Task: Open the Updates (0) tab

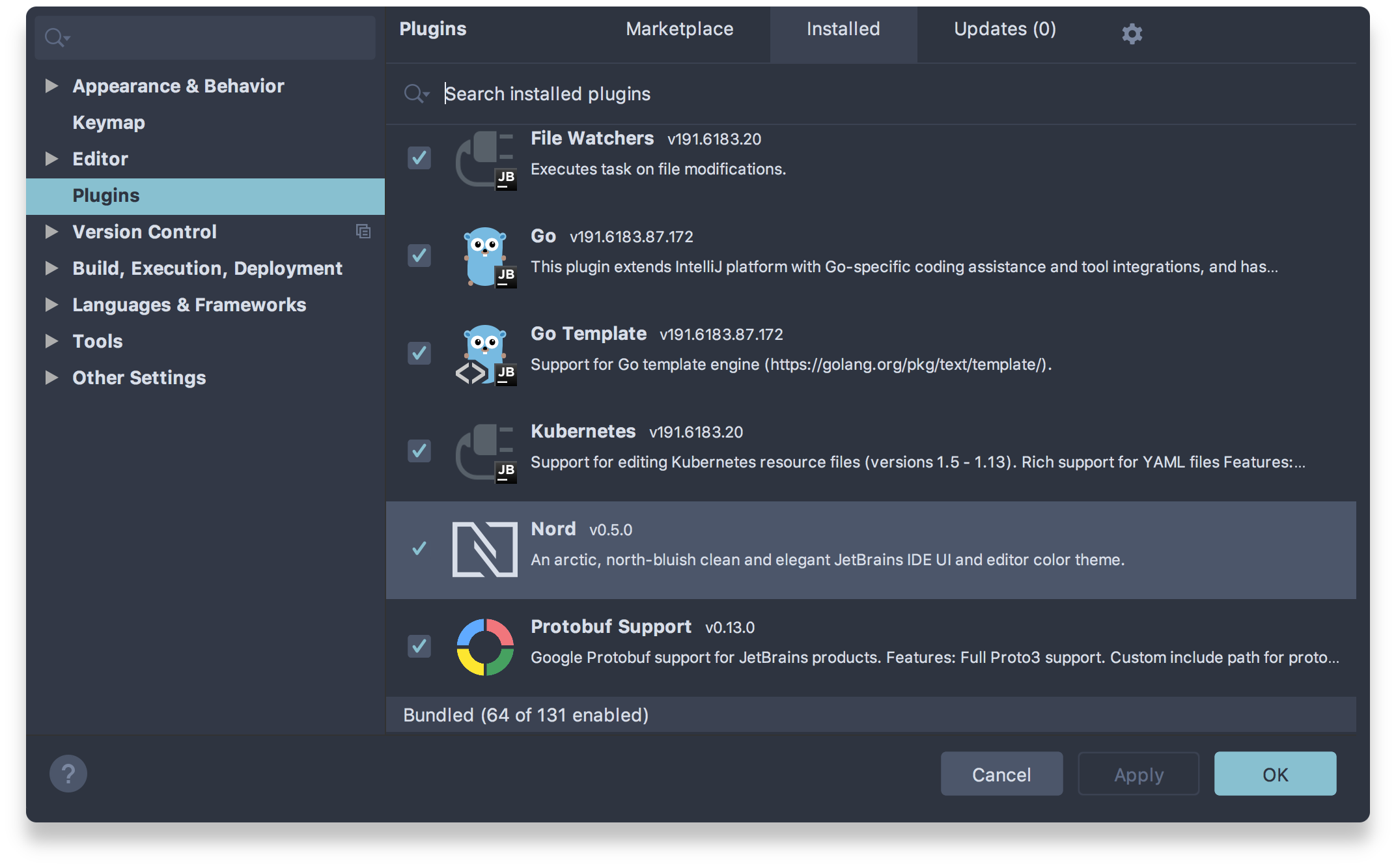Action: click(x=1005, y=29)
